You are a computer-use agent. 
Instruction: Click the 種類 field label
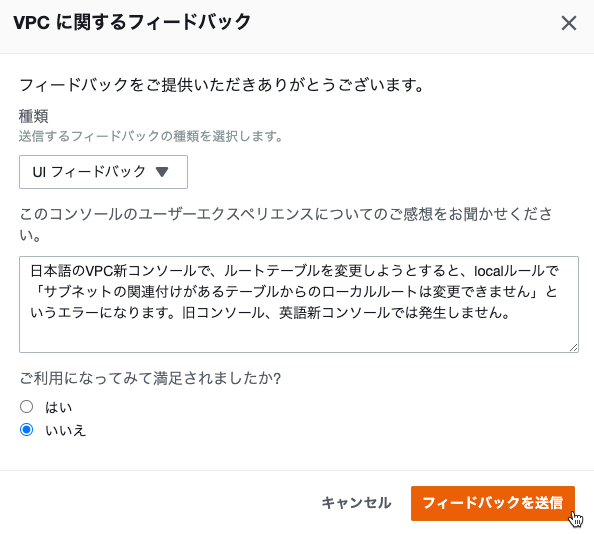[x=33, y=116]
